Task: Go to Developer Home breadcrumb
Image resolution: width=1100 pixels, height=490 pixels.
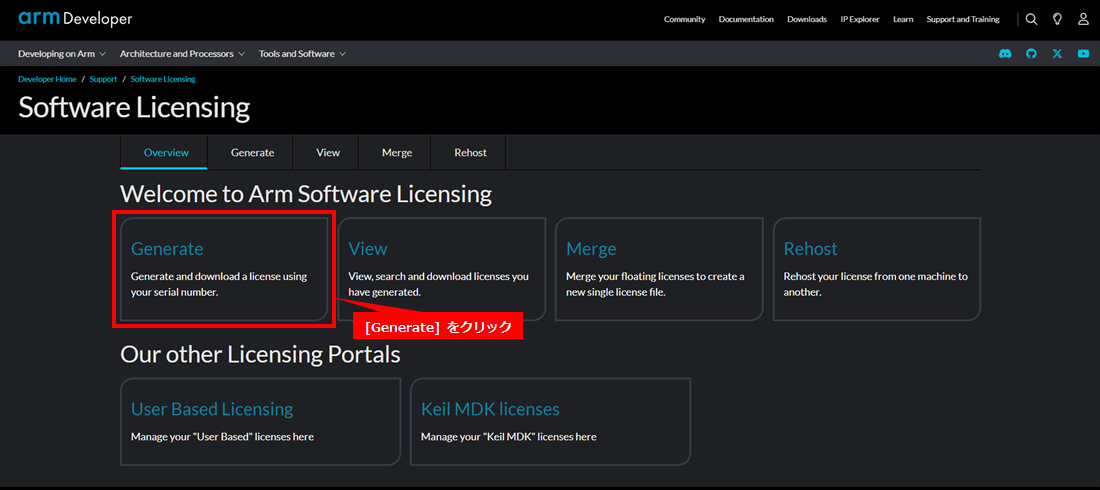Action: (x=48, y=79)
